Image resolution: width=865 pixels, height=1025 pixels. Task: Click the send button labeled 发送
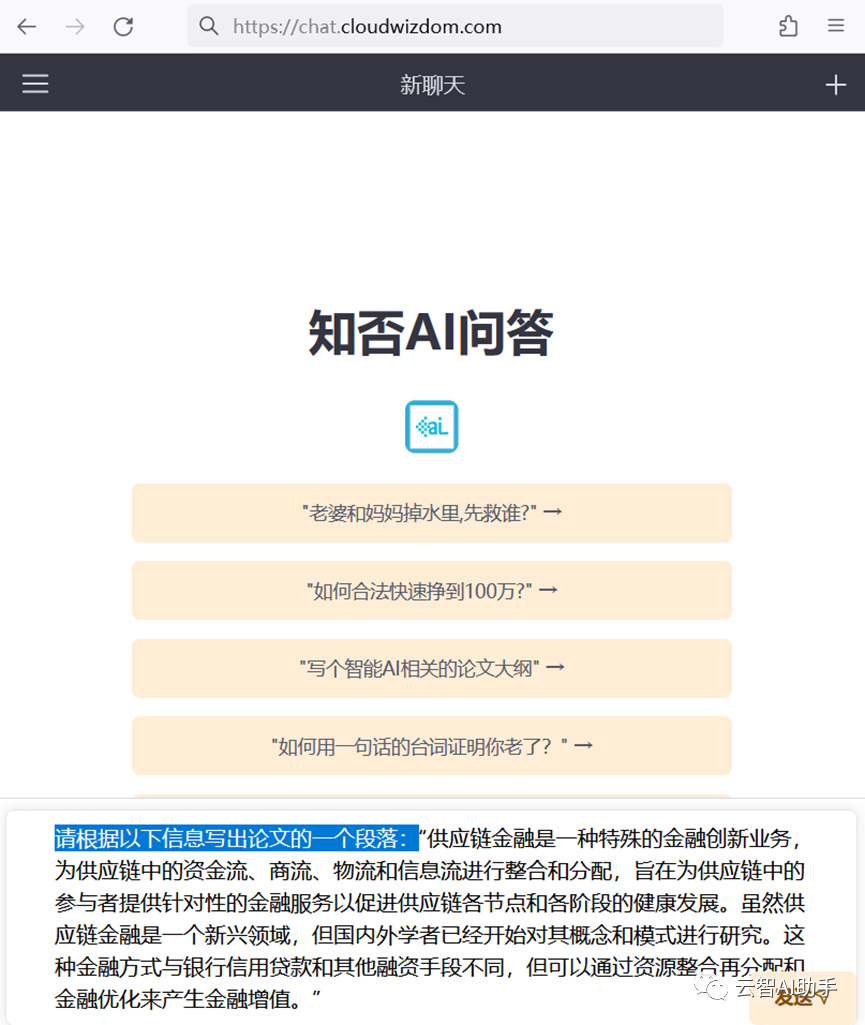coord(802,998)
